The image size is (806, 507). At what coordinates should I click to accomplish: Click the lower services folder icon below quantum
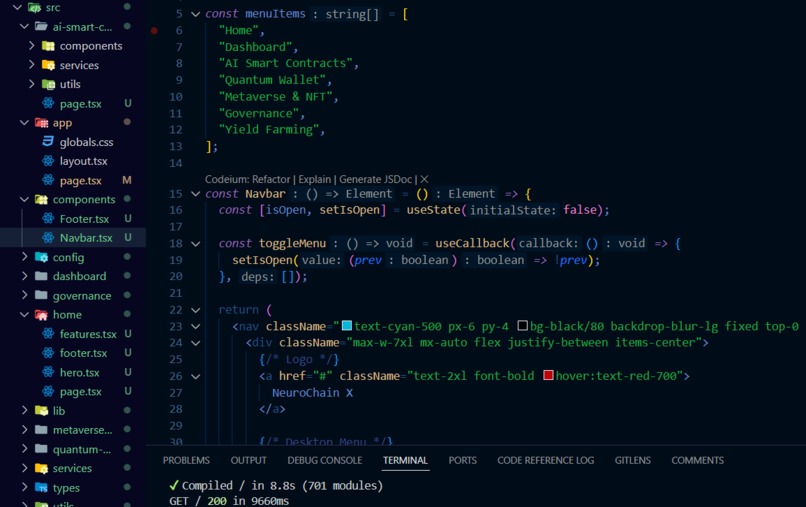pyautogui.click(x=41, y=468)
